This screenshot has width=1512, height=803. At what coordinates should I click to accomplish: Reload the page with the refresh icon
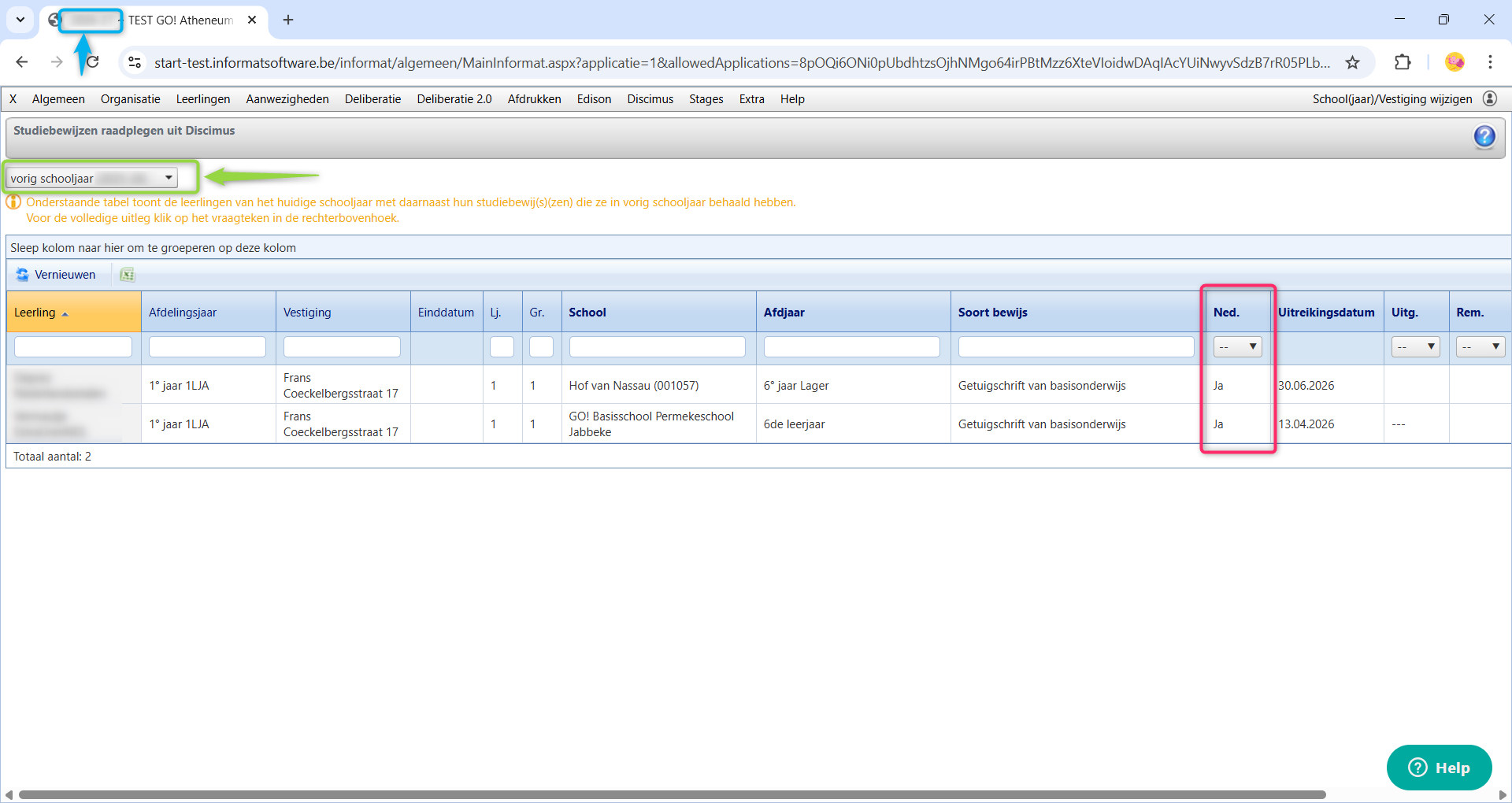[93, 62]
